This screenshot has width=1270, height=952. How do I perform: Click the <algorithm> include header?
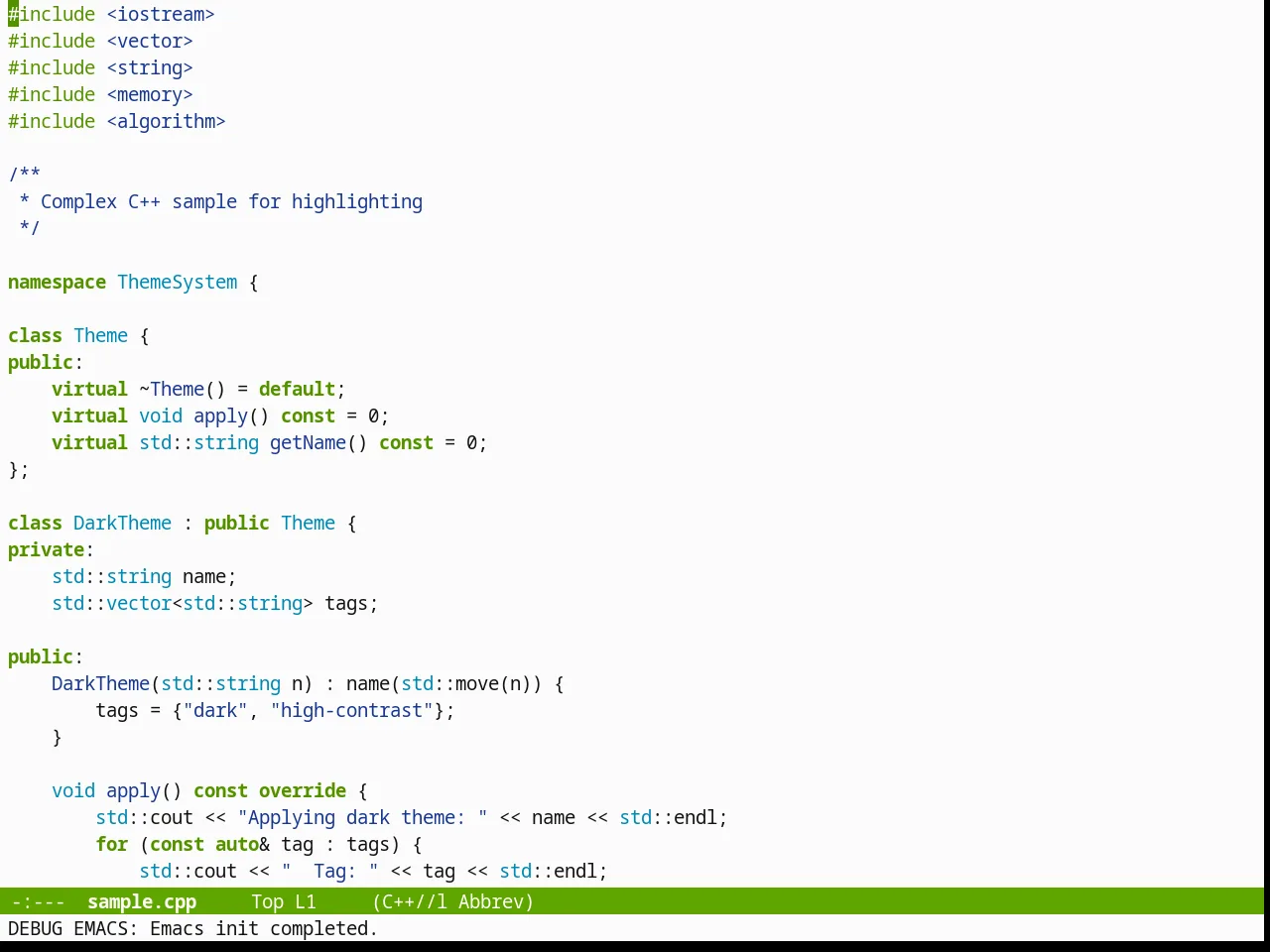click(x=167, y=121)
